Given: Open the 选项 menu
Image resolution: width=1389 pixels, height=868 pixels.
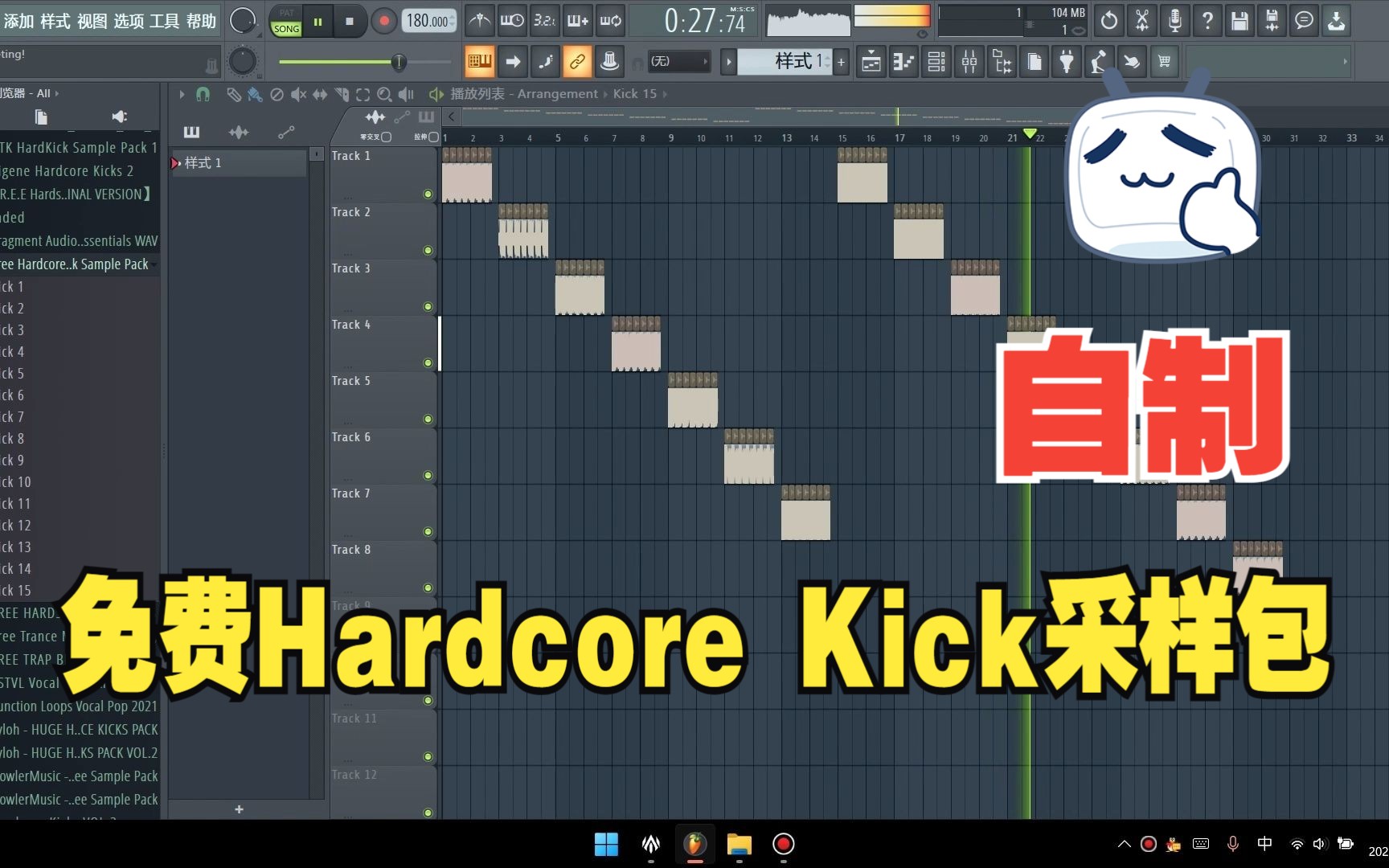Looking at the screenshot, I should 129,21.
